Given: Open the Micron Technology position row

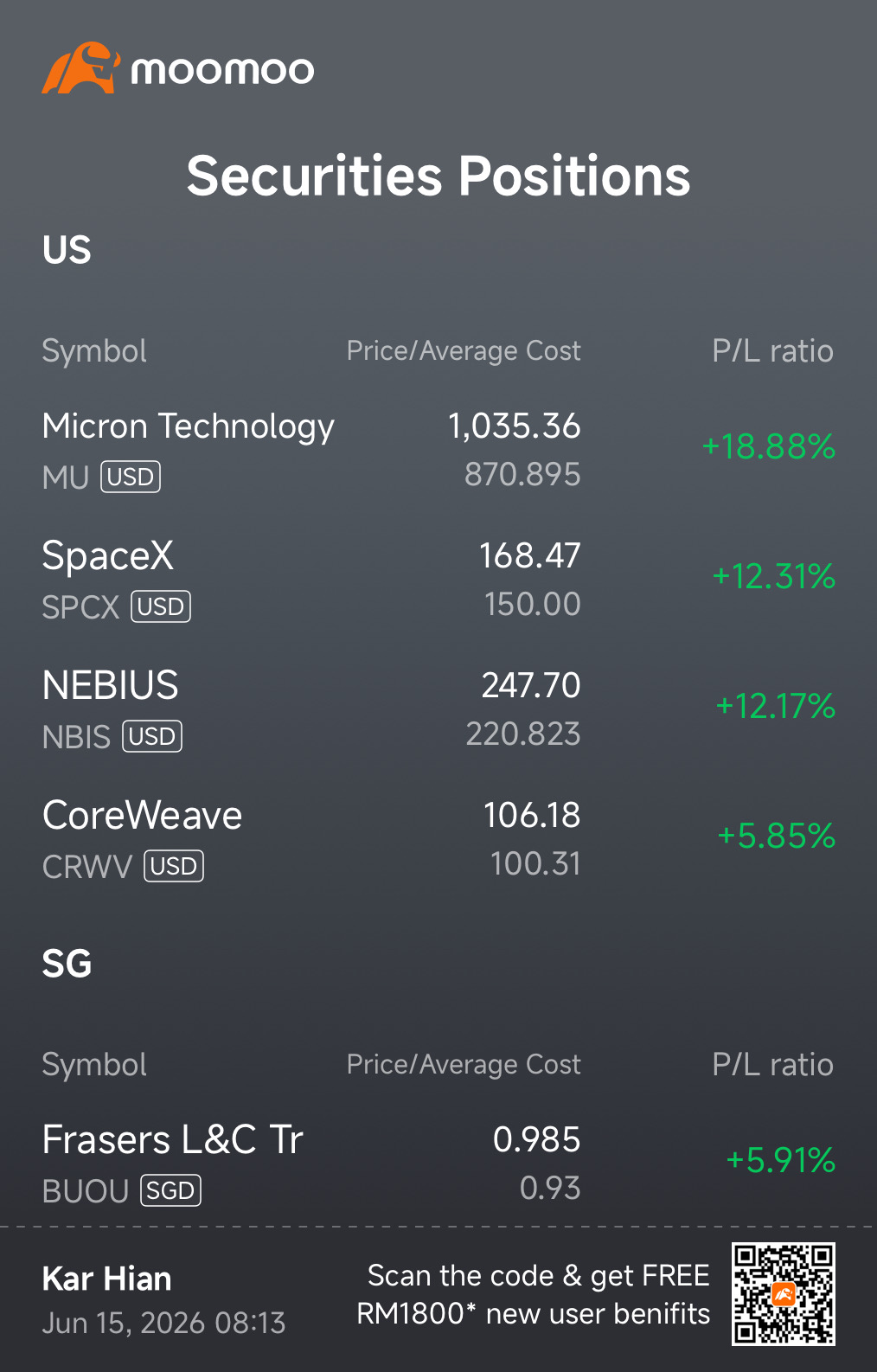Looking at the screenshot, I should click(x=438, y=450).
